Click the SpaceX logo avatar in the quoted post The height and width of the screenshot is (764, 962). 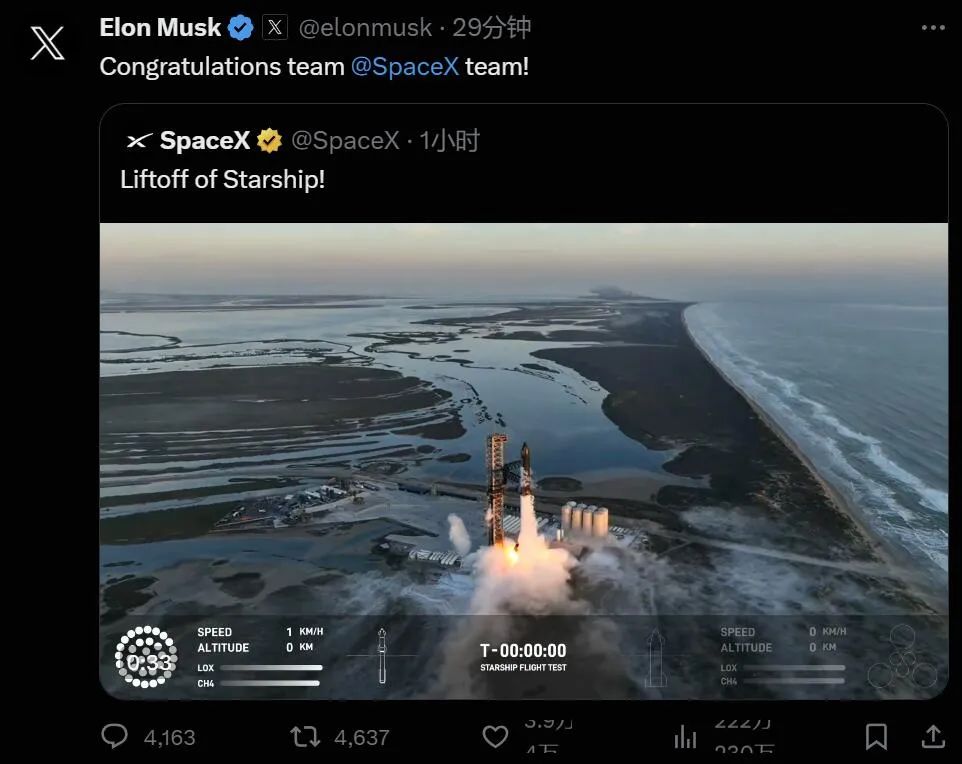[x=139, y=141]
